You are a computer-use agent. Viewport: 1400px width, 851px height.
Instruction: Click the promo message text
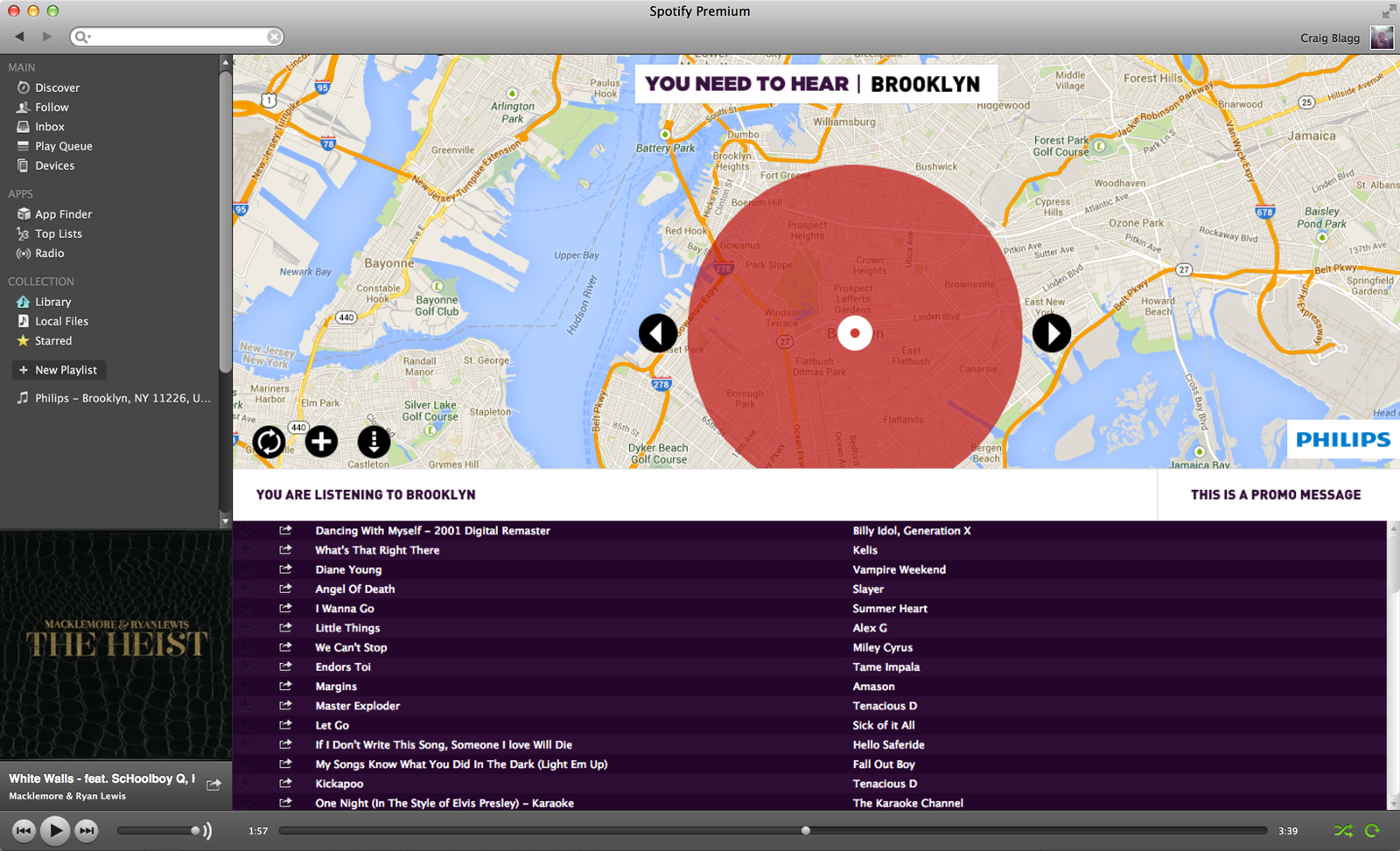1276,495
